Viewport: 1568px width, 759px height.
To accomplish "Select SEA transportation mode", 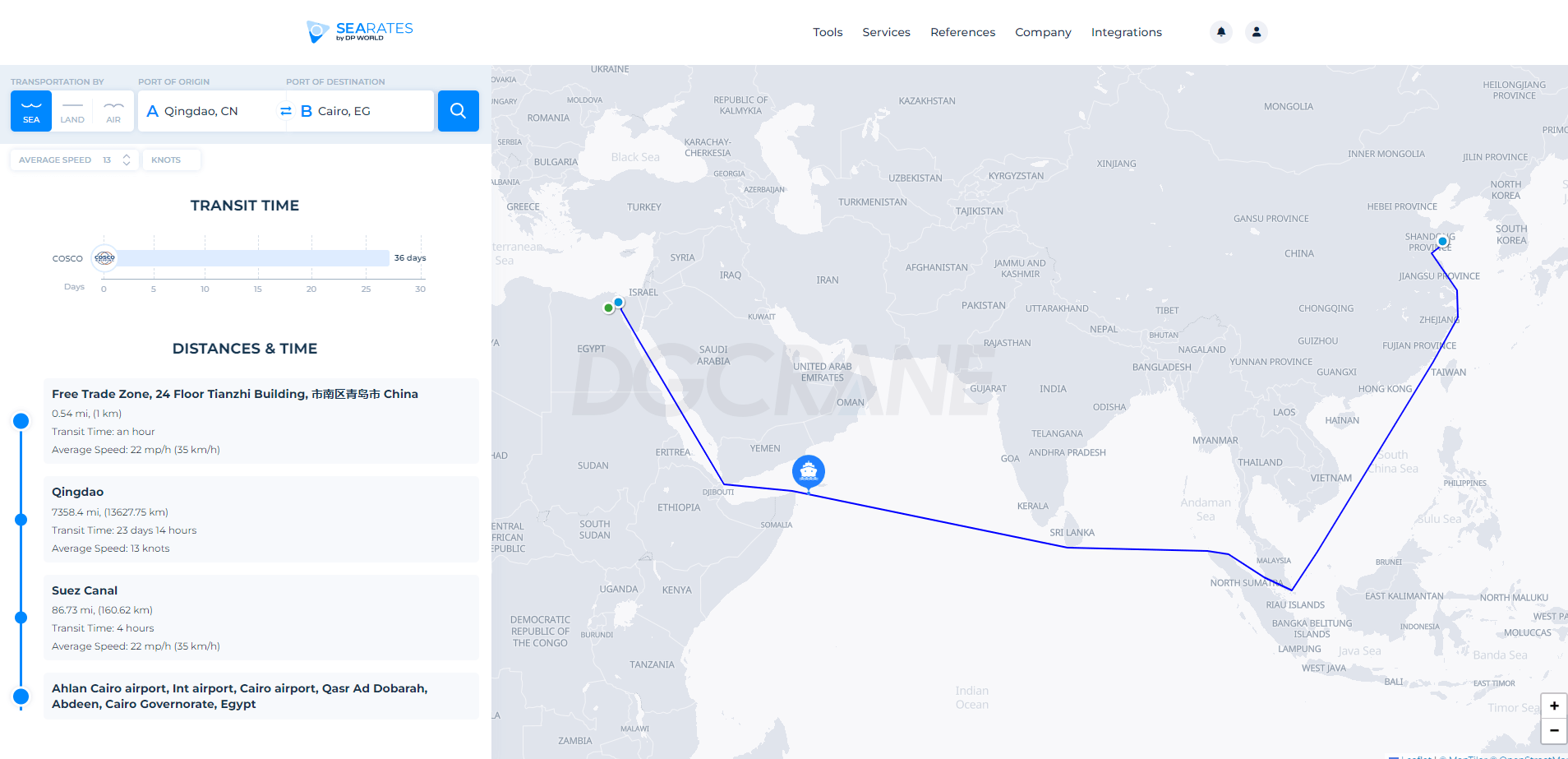I will pyautogui.click(x=31, y=111).
